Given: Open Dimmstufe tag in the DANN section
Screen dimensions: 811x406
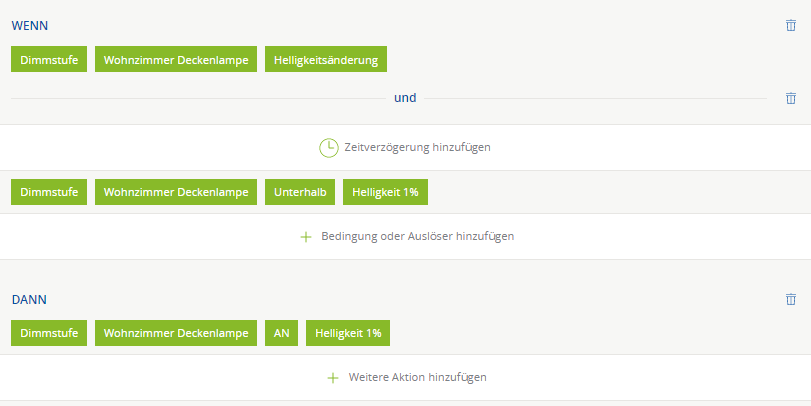Looking at the screenshot, I should (x=49, y=333).
